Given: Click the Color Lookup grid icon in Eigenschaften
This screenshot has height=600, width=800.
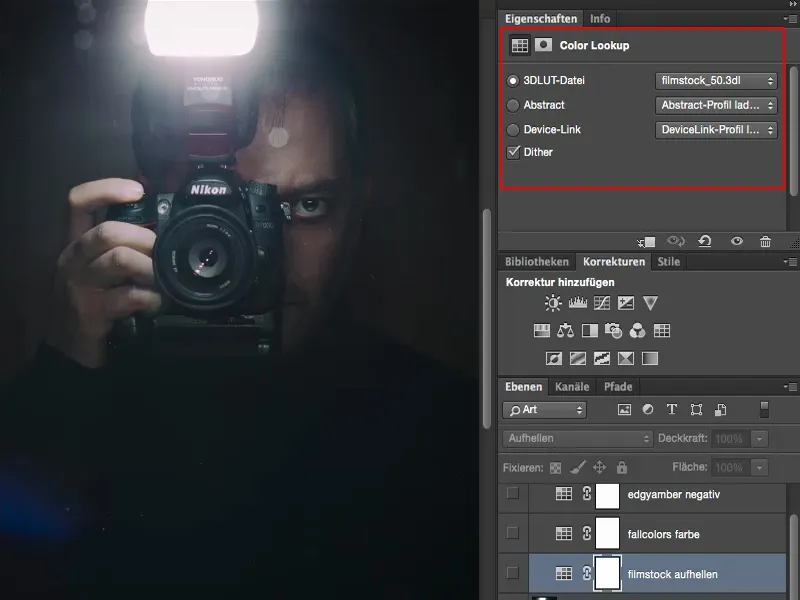Looking at the screenshot, I should 519,45.
